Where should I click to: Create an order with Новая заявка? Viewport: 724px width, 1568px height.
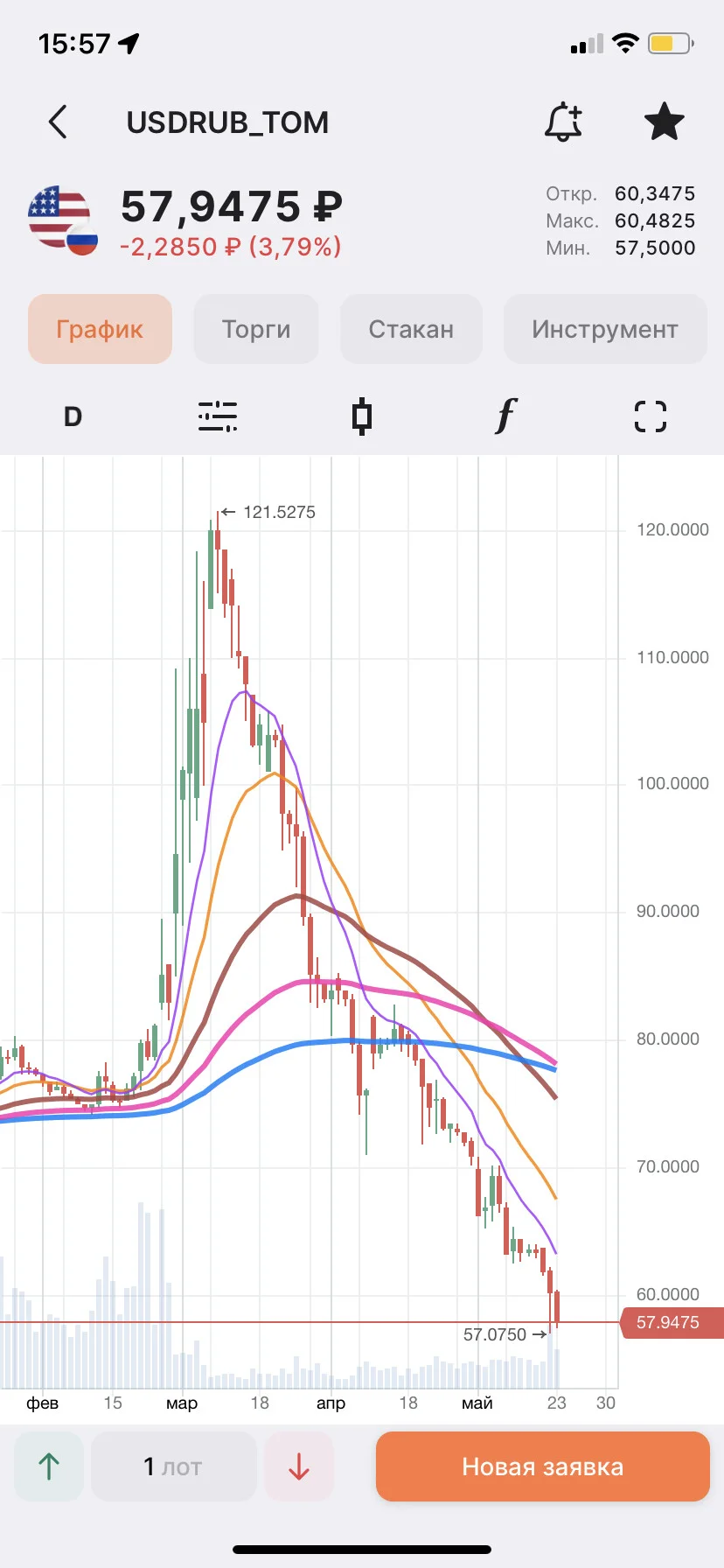click(x=543, y=1466)
